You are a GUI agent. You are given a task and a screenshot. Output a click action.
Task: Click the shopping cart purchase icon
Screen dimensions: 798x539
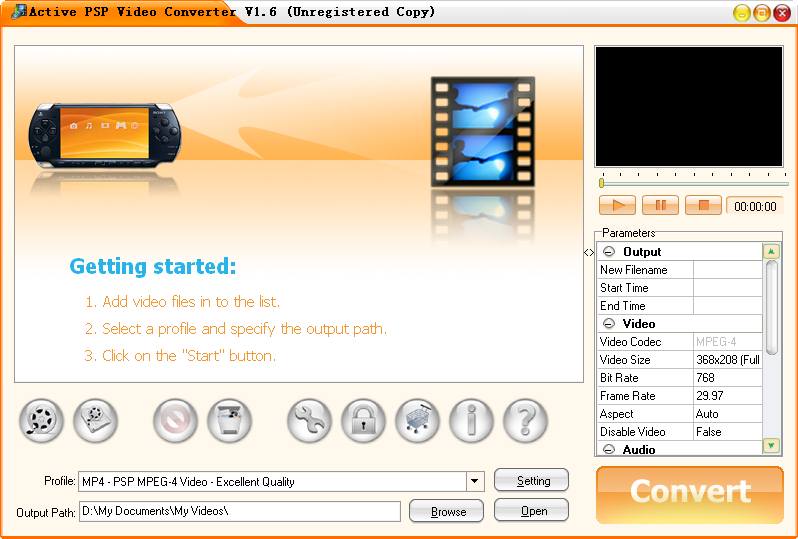pyautogui.click(x=417, y=421)
